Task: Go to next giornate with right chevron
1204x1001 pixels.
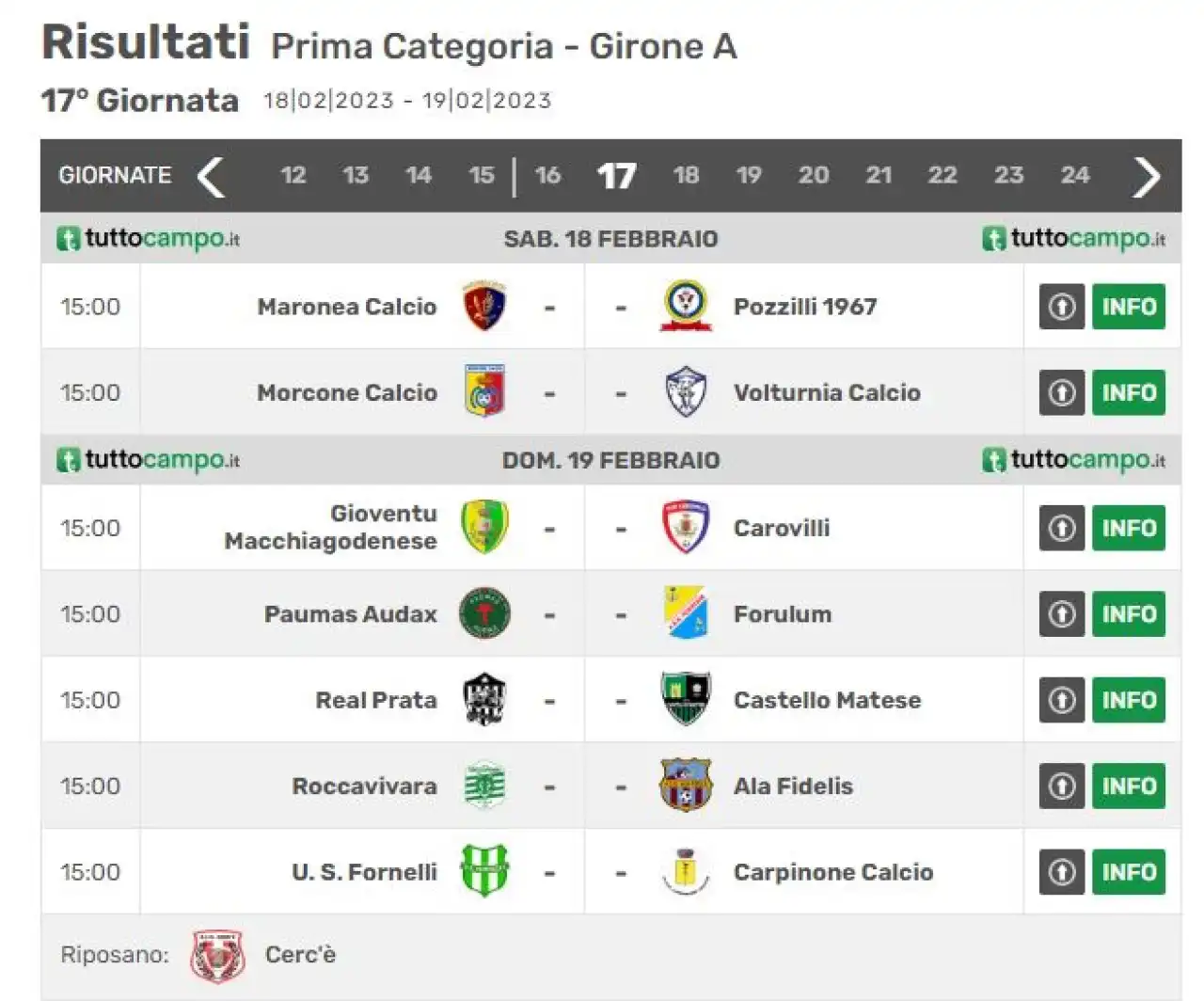Action: coord(1147,176)
